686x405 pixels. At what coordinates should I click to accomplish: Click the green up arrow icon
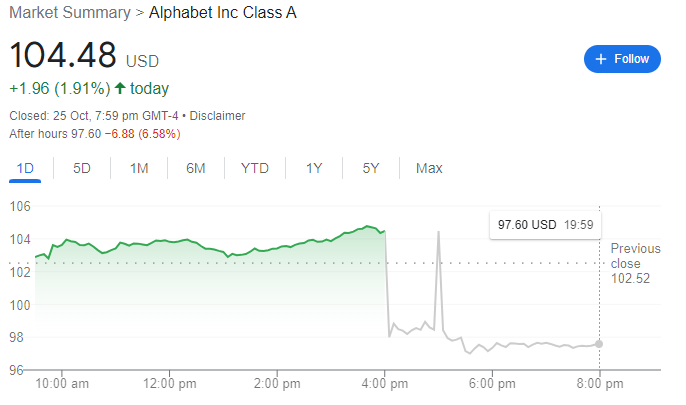[x=120, y=88]
